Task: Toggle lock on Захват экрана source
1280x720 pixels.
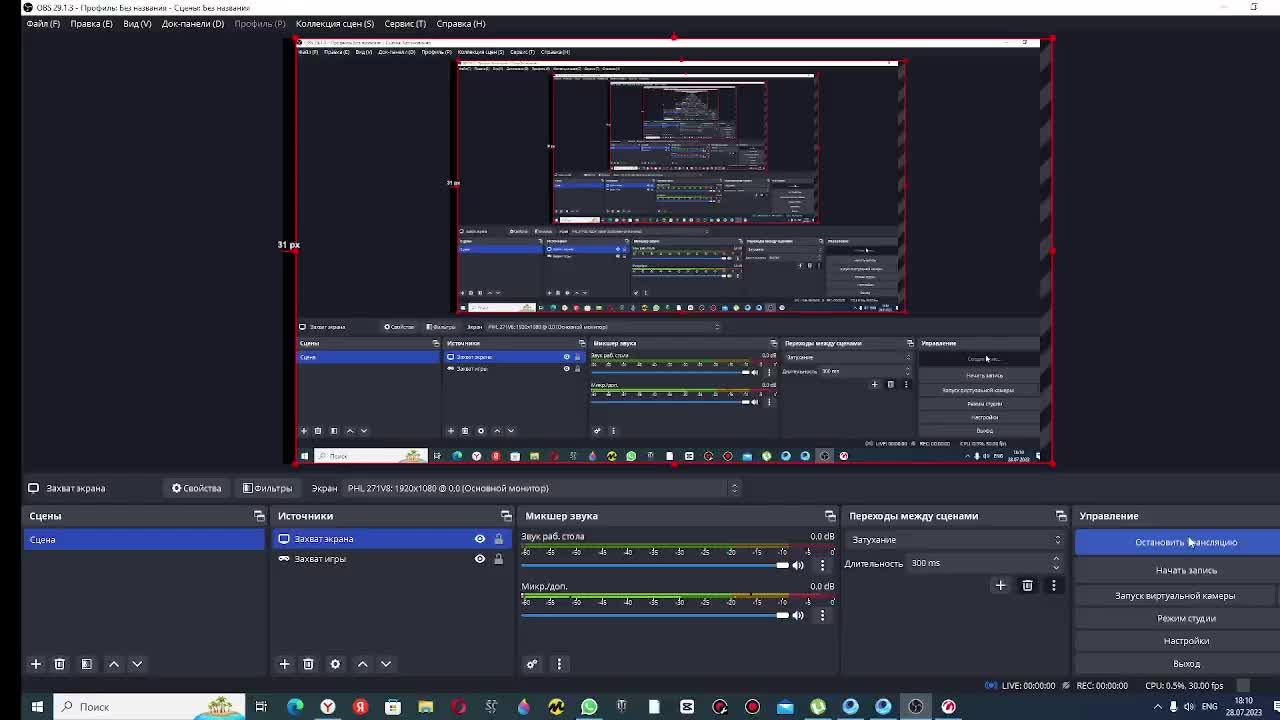Action: (498, 539)
